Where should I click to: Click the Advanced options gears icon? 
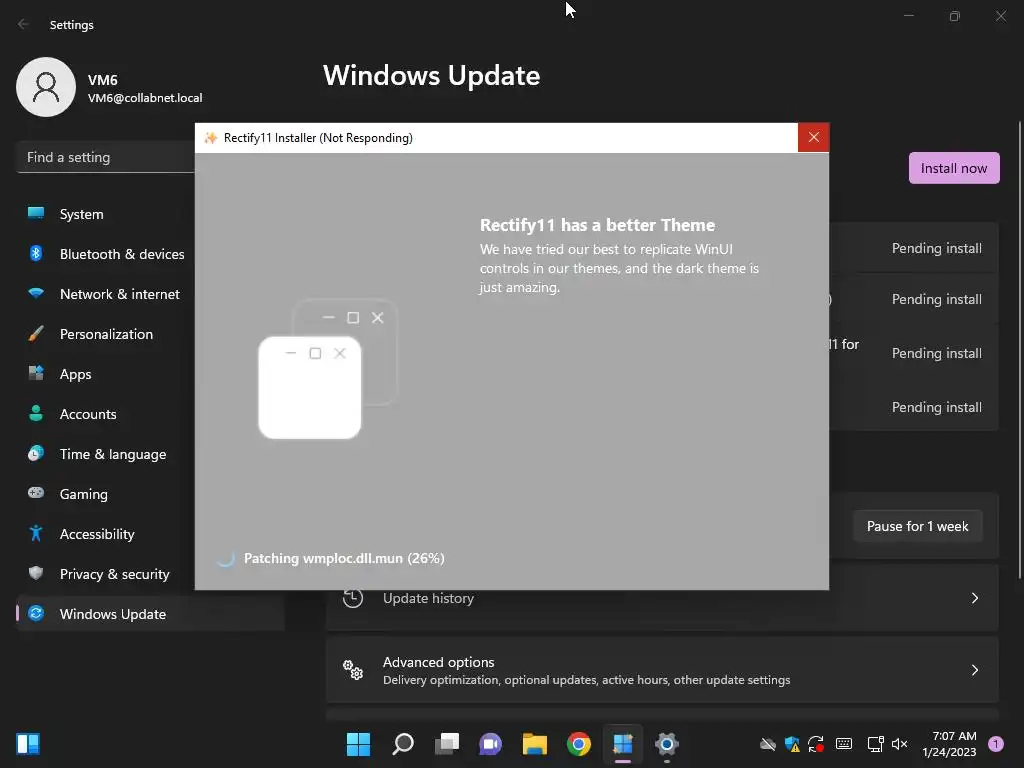pos(353,670)
